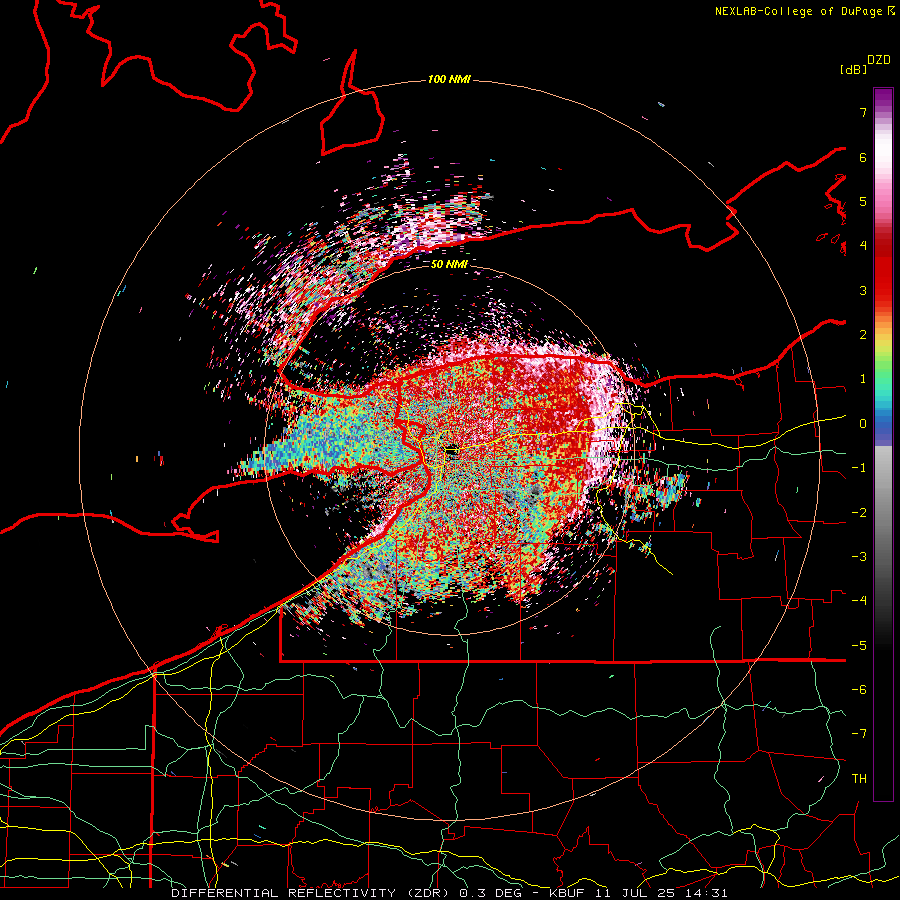Click the positive 1 value on scale
The width and height of the screenshot is (900, 900).
863,379
